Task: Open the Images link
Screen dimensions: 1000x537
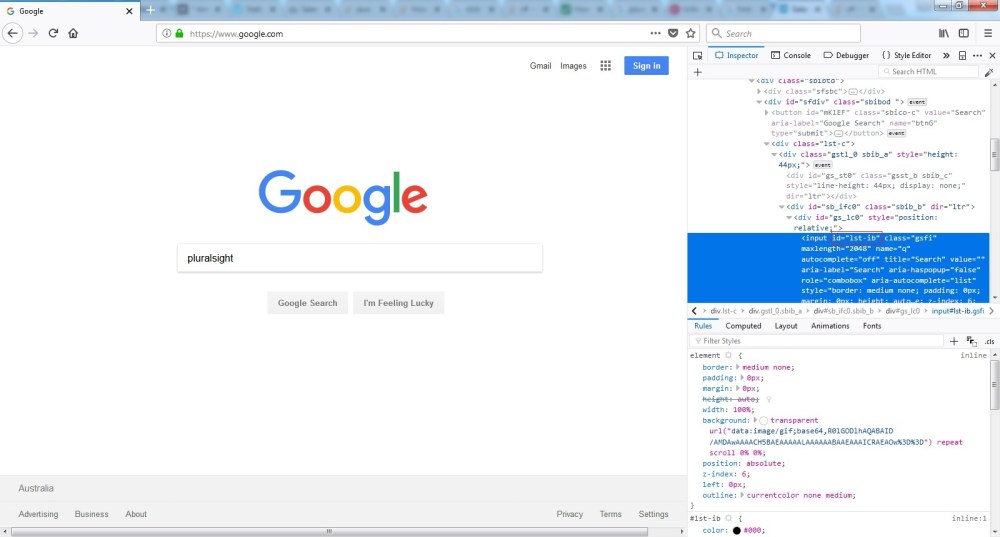Action: 573,66
